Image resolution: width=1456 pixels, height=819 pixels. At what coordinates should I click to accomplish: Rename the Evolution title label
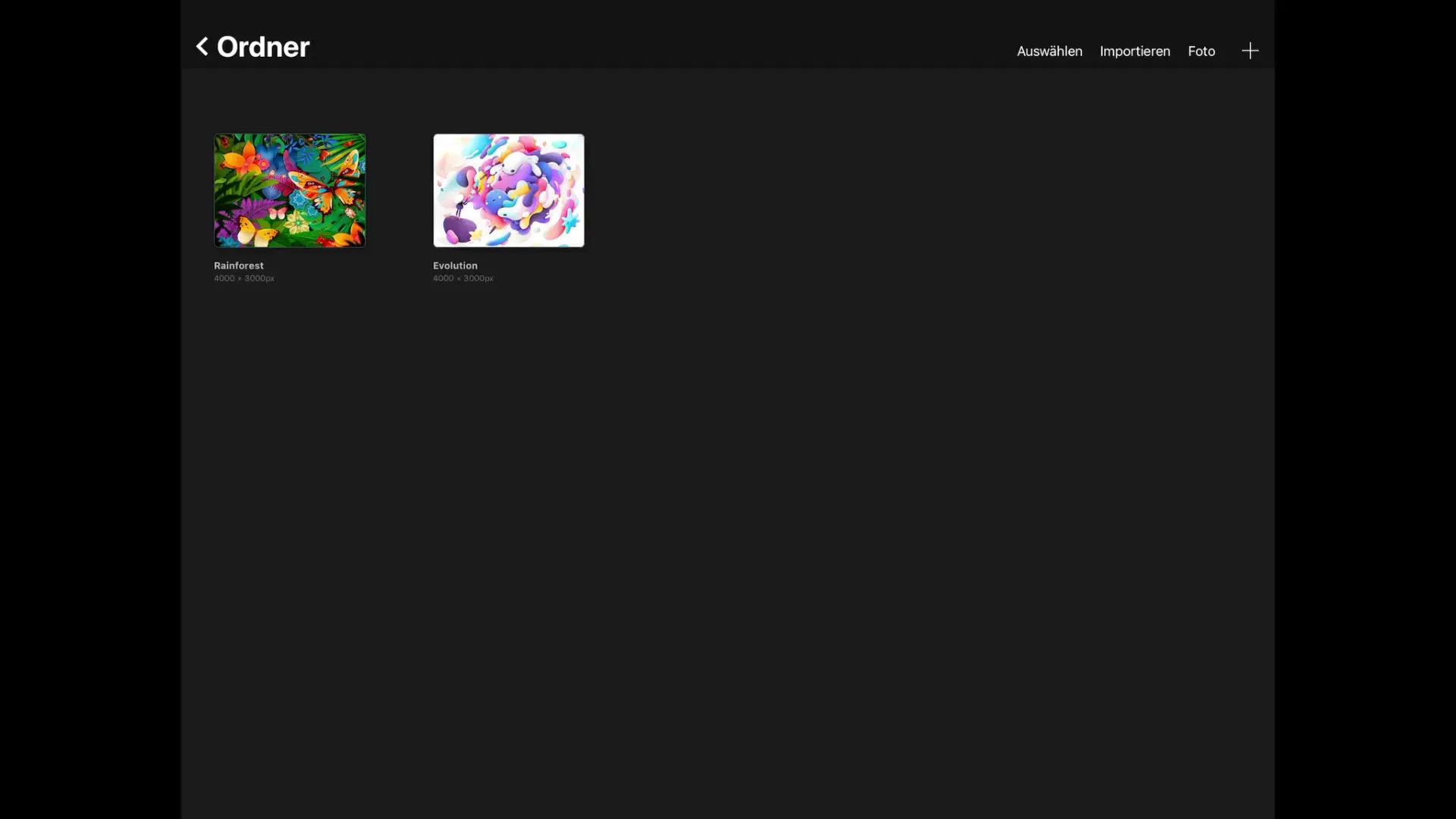pos(455,265)
